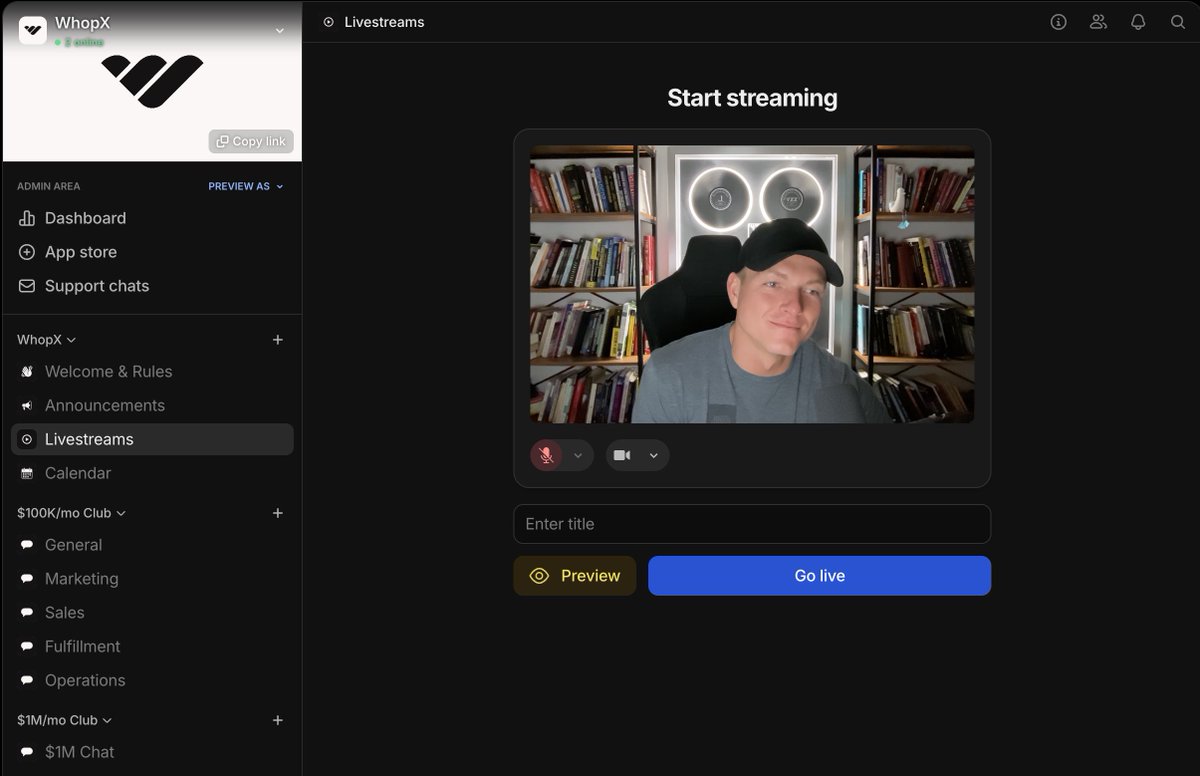
Task: Open search from the top bar
Action: coord(1178,21)
